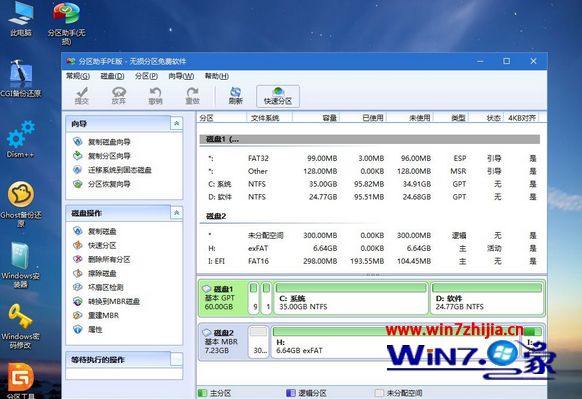Viewport: 582px width, 399px height.
Task: Open Ghost备份还原 desktop icon
Action: 21,203
